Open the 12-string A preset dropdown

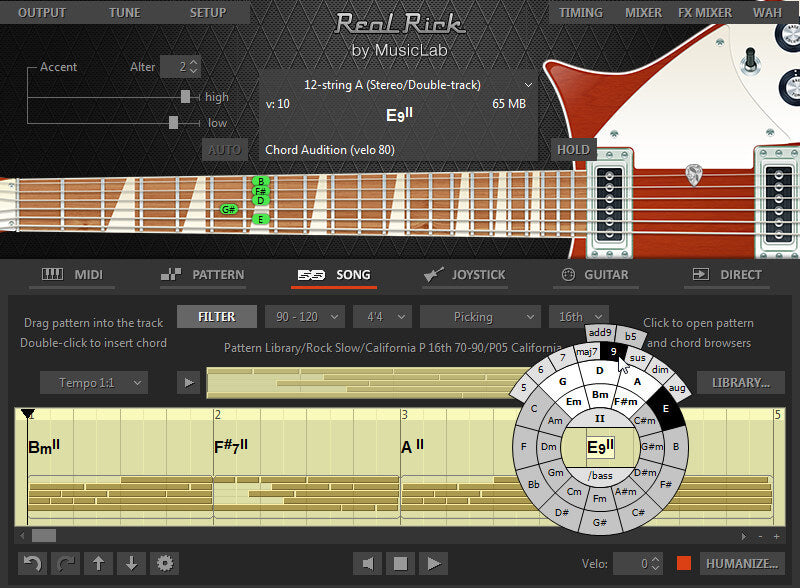coord(398,85)
